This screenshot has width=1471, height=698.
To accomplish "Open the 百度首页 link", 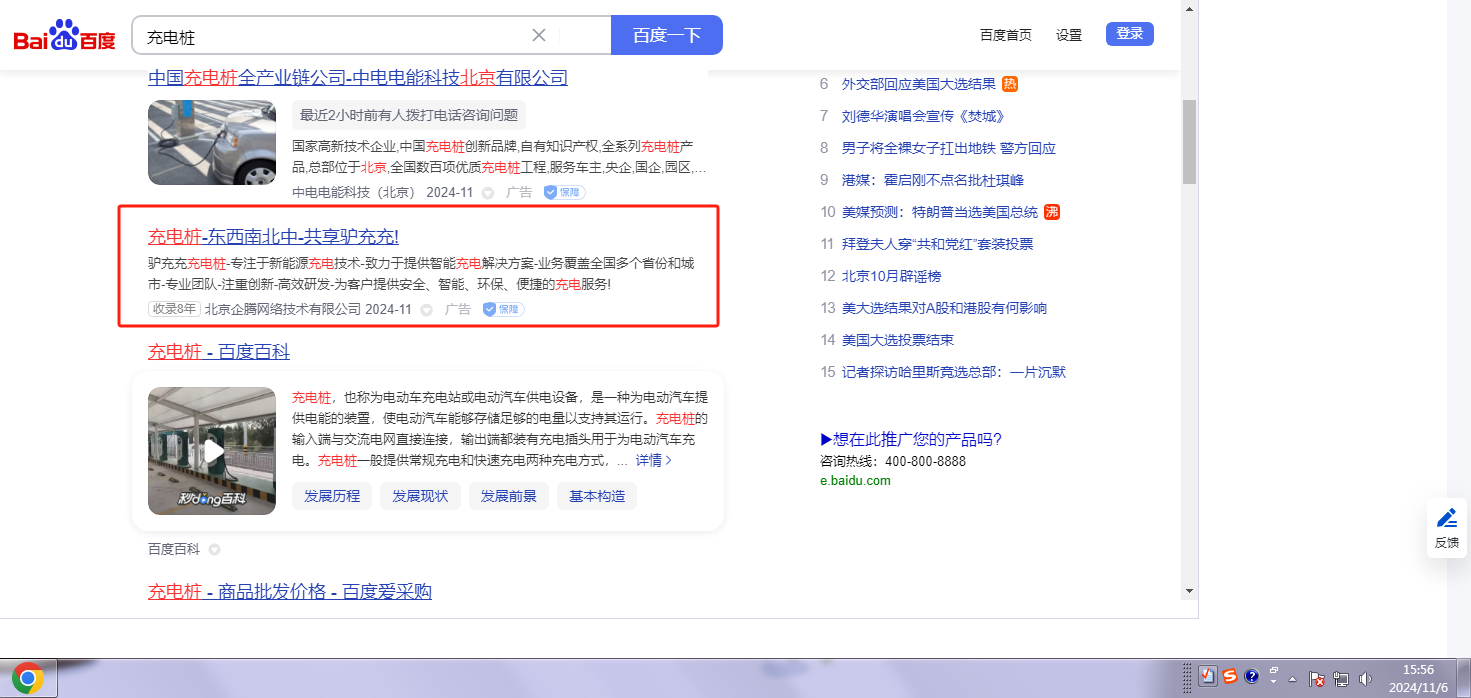I will (1006, 35).
